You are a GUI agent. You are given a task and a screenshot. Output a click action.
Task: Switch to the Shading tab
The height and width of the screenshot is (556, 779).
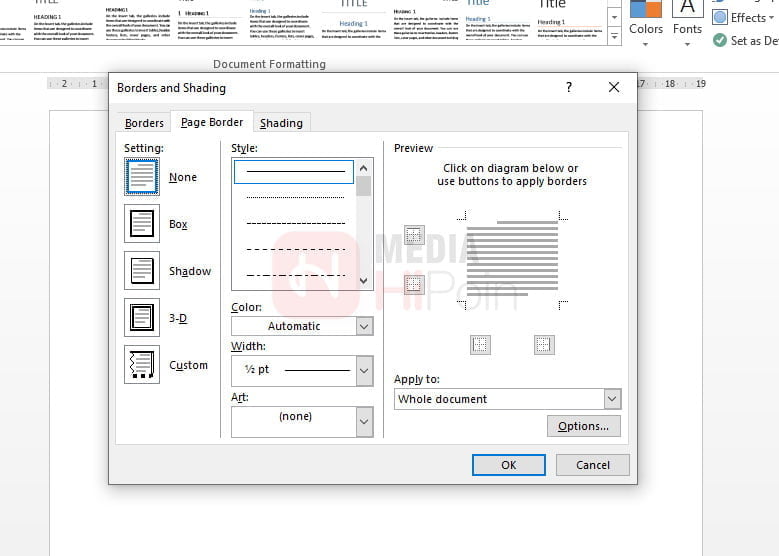point(281,123)
